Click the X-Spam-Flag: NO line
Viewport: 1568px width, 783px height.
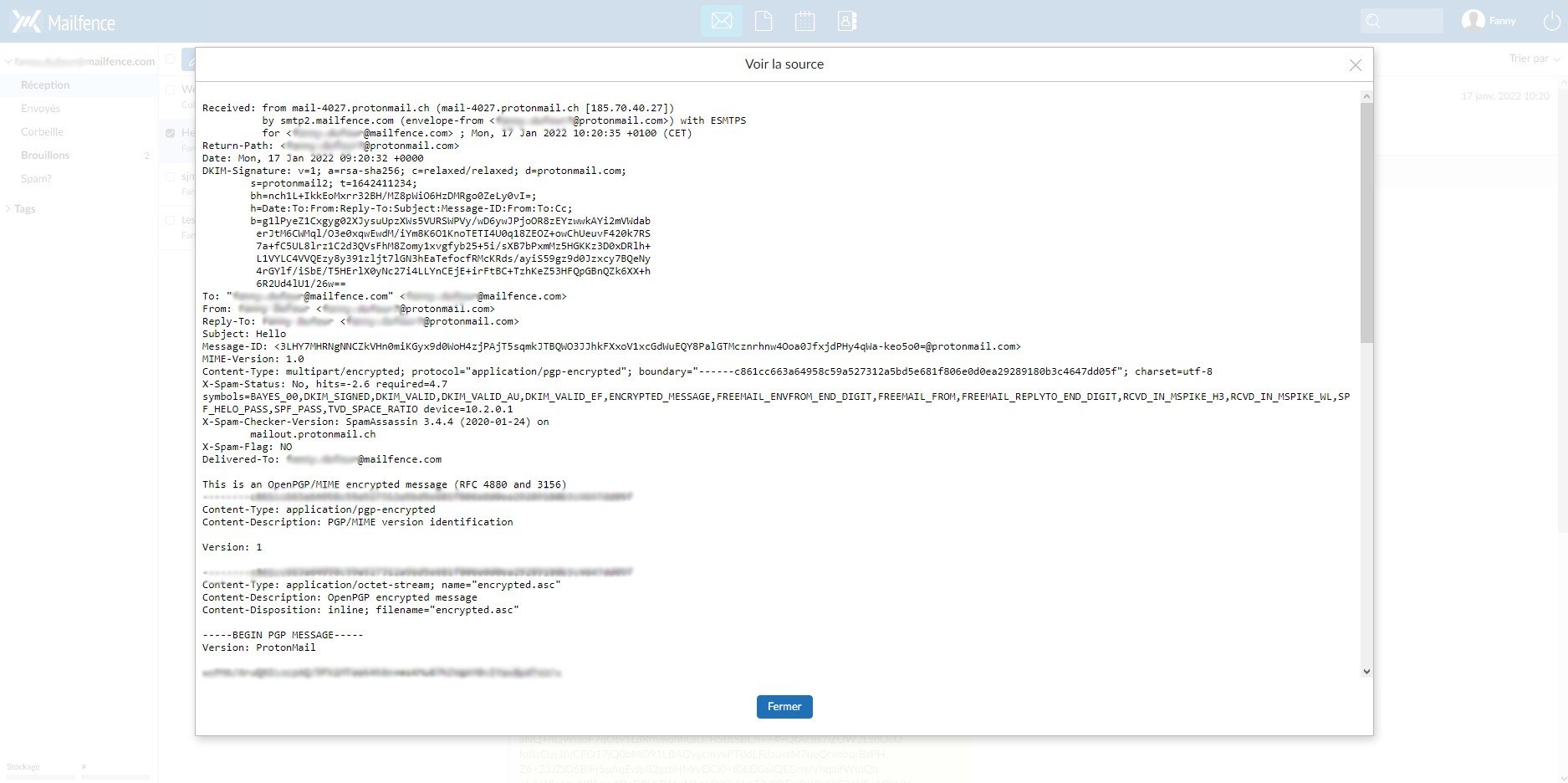click(248, 447)
